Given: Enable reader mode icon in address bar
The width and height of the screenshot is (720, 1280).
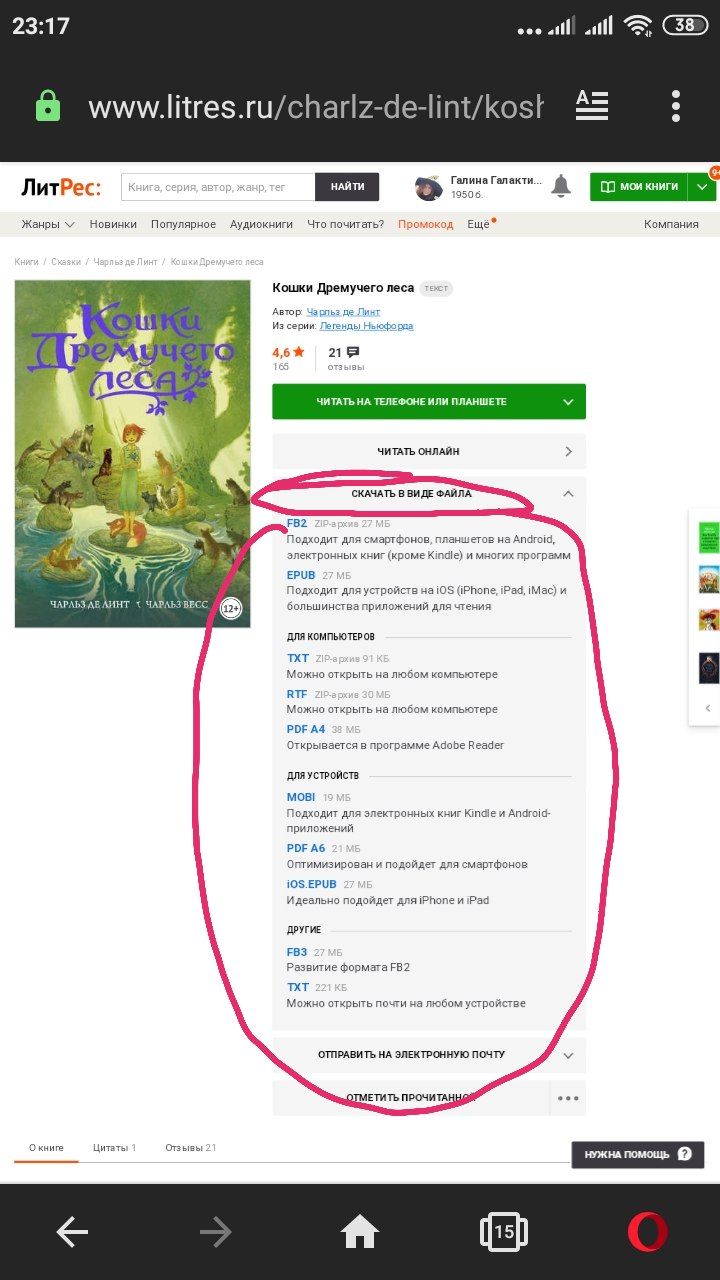Looking at the screenshot, I should [592, 105].
